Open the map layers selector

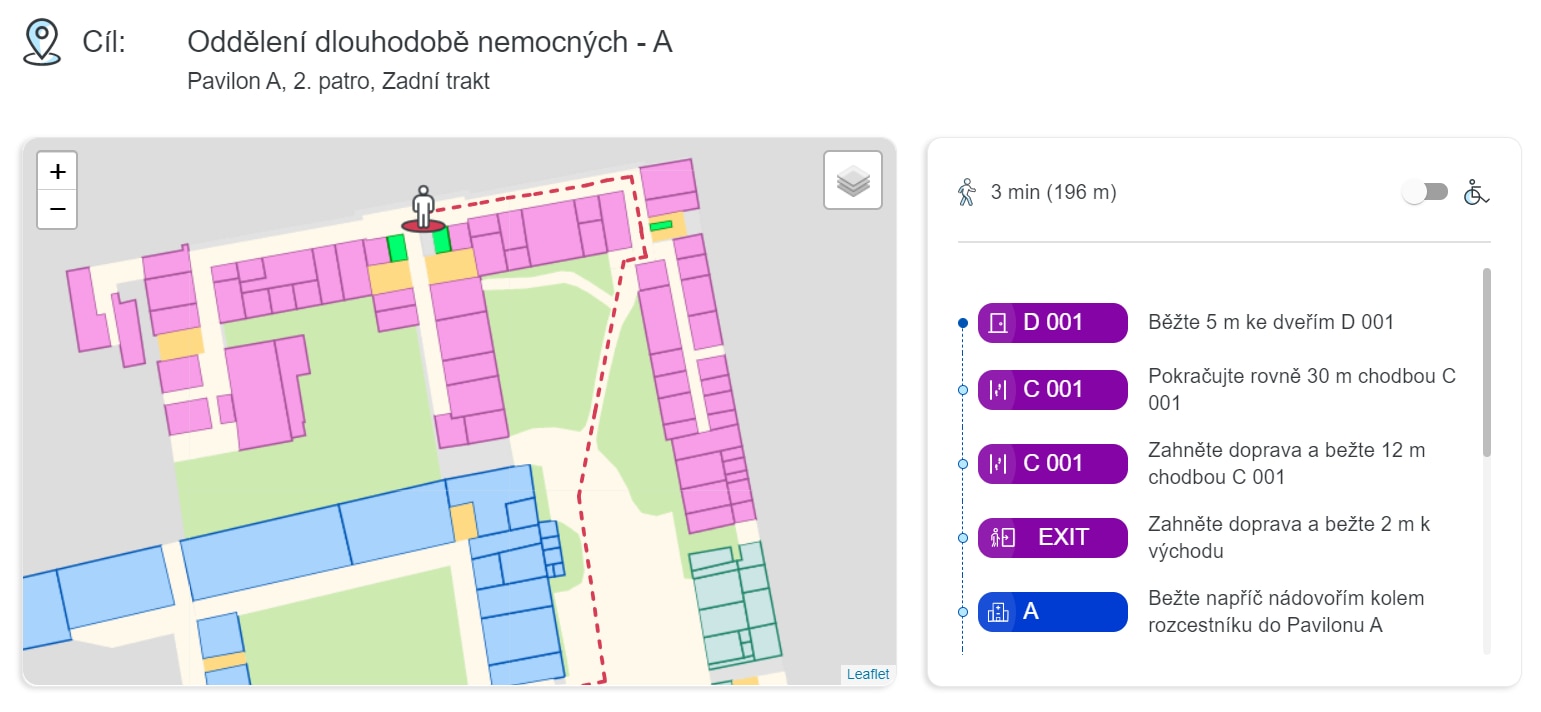pyautogui.click(x=852, y=181)
